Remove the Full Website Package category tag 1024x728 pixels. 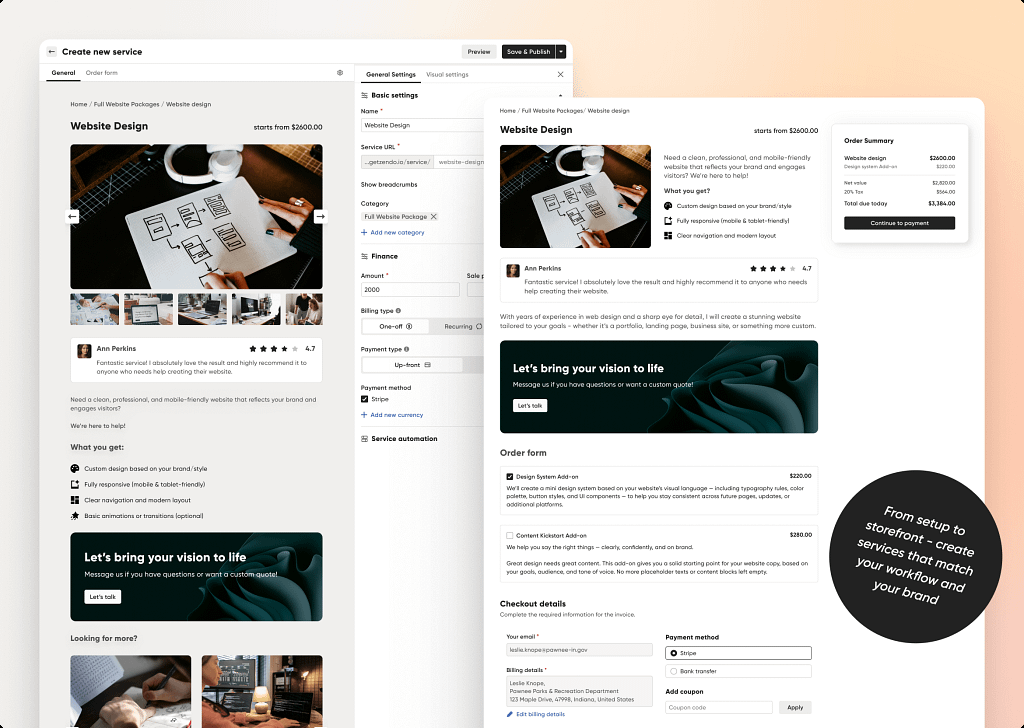pyautogui.click(x=434, y=217)
